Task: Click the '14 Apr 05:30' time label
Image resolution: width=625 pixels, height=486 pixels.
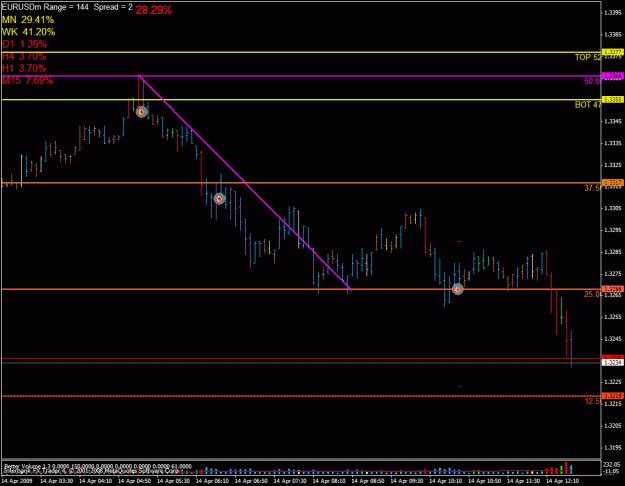Action: [173, 481]
